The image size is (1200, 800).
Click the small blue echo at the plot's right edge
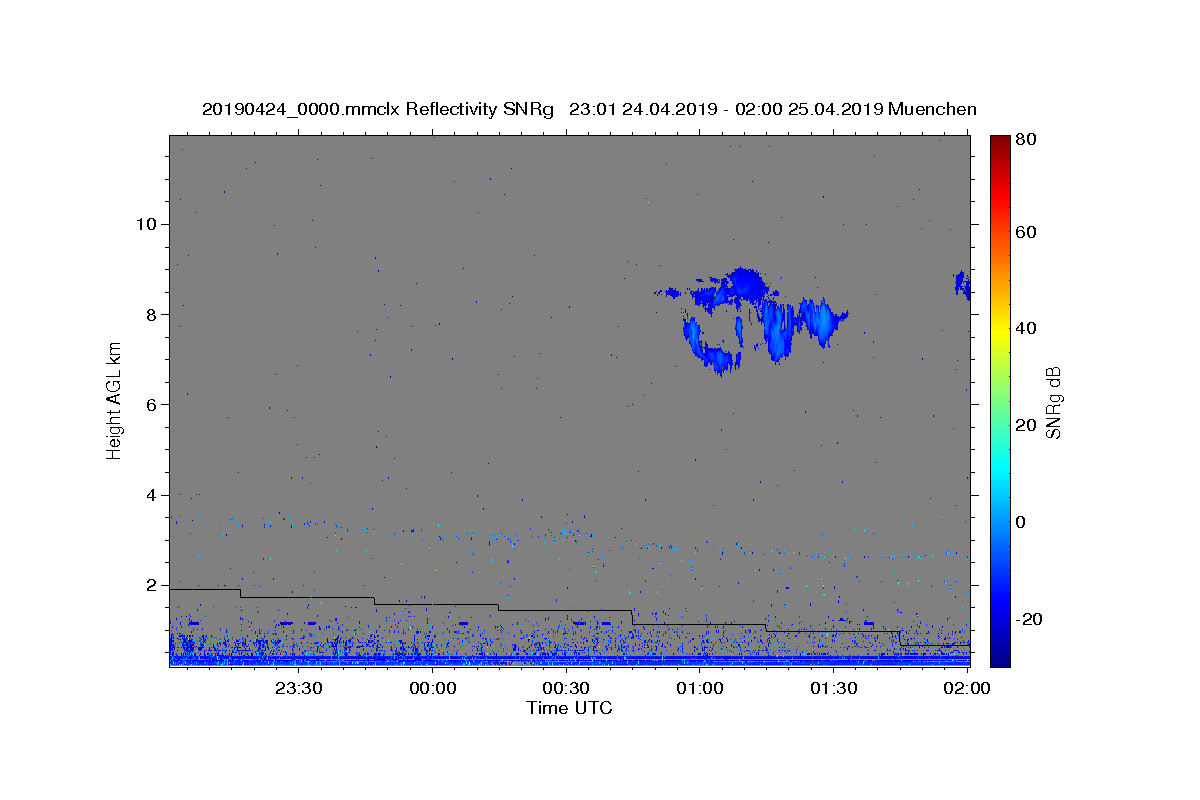pos(962,285)
